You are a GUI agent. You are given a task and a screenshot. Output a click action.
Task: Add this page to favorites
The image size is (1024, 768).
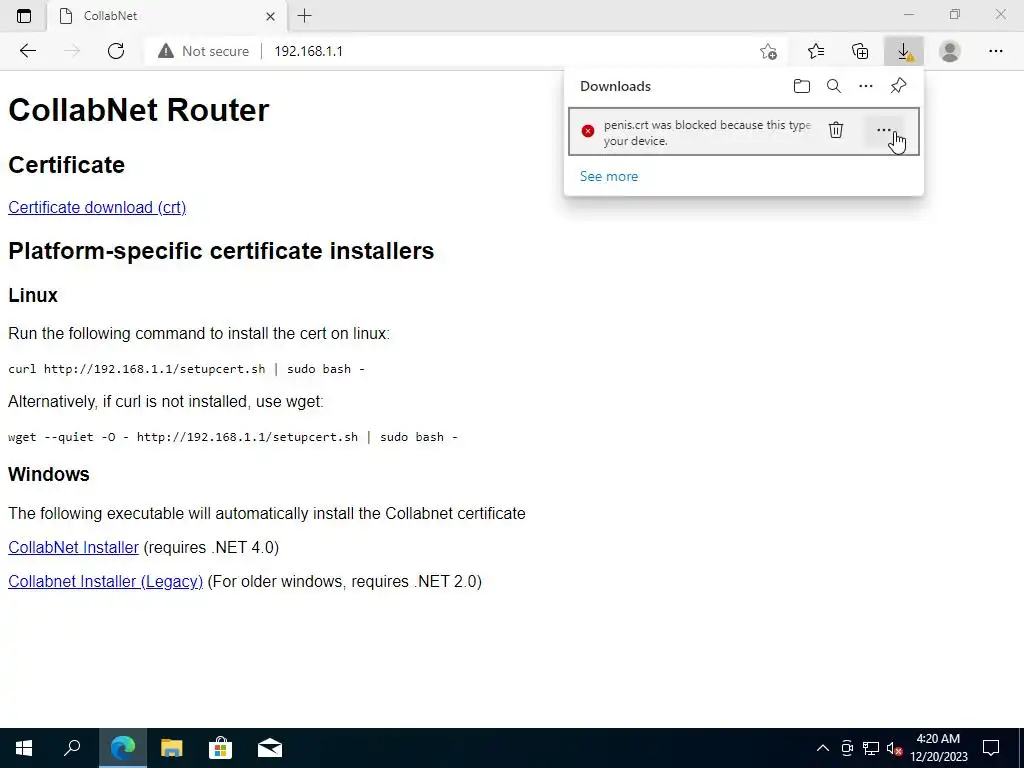[x=769, y=51]
